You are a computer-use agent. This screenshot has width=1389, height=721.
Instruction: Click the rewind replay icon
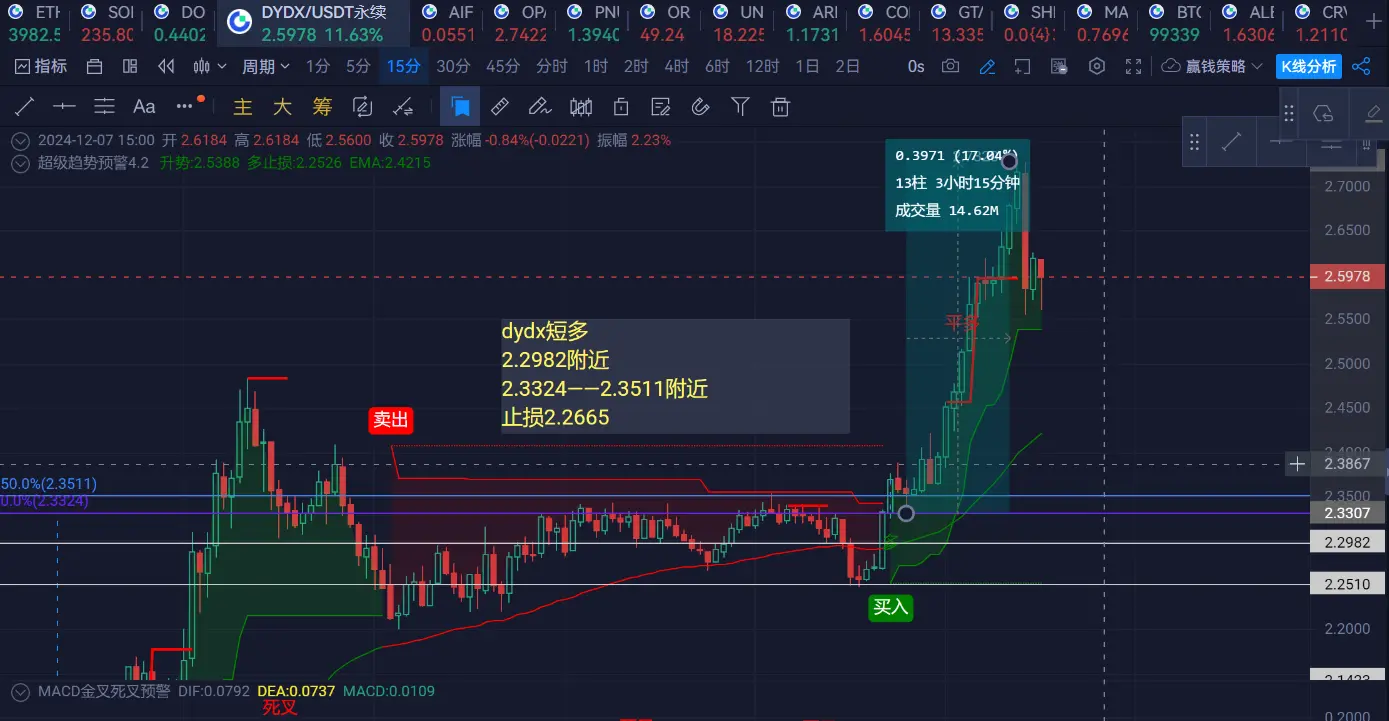166,67
